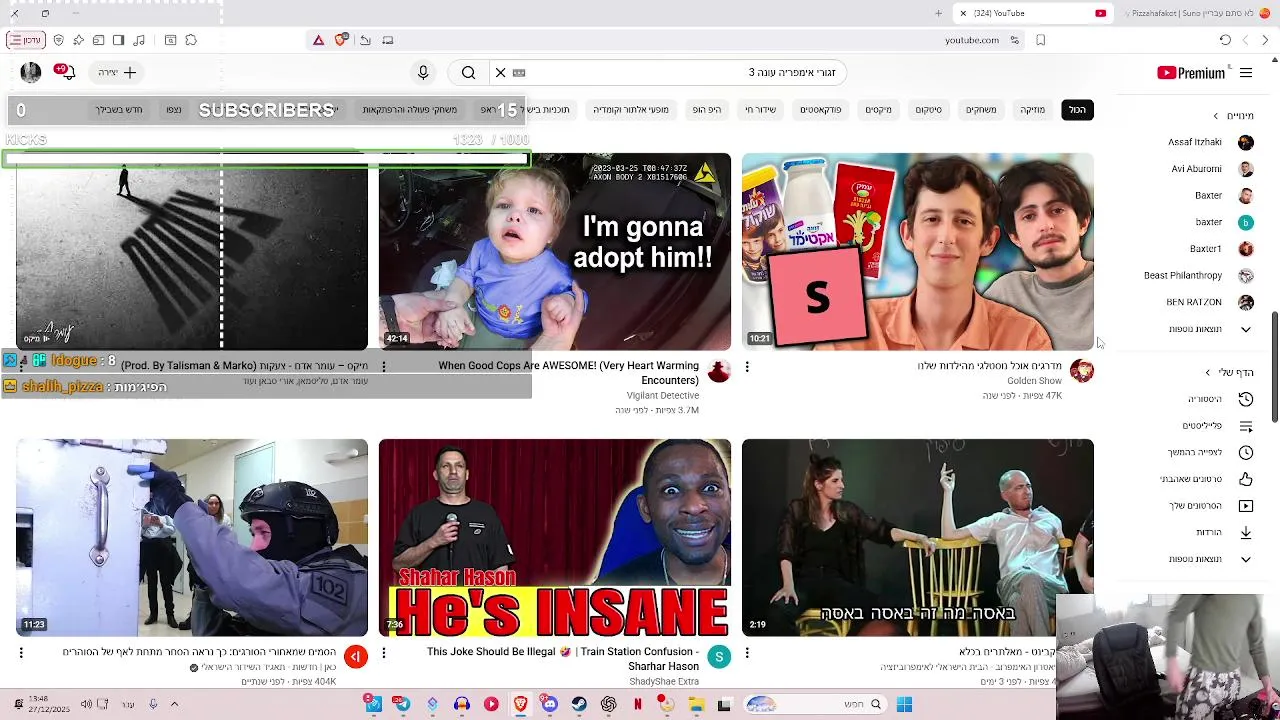Open options for Train Station Confusion video

click(x=384, y=652)
